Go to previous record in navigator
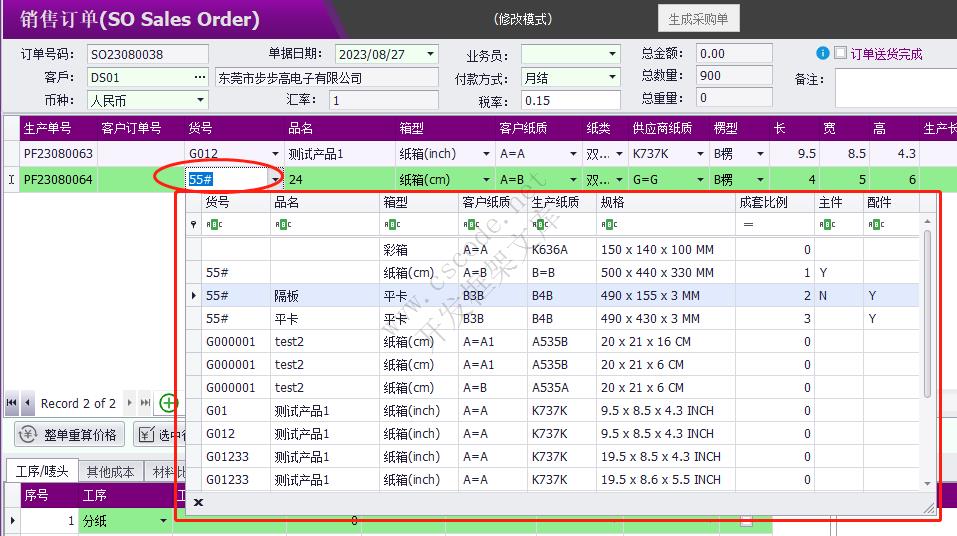Screen dimensions: 957x536 click(x=27, y=403)
